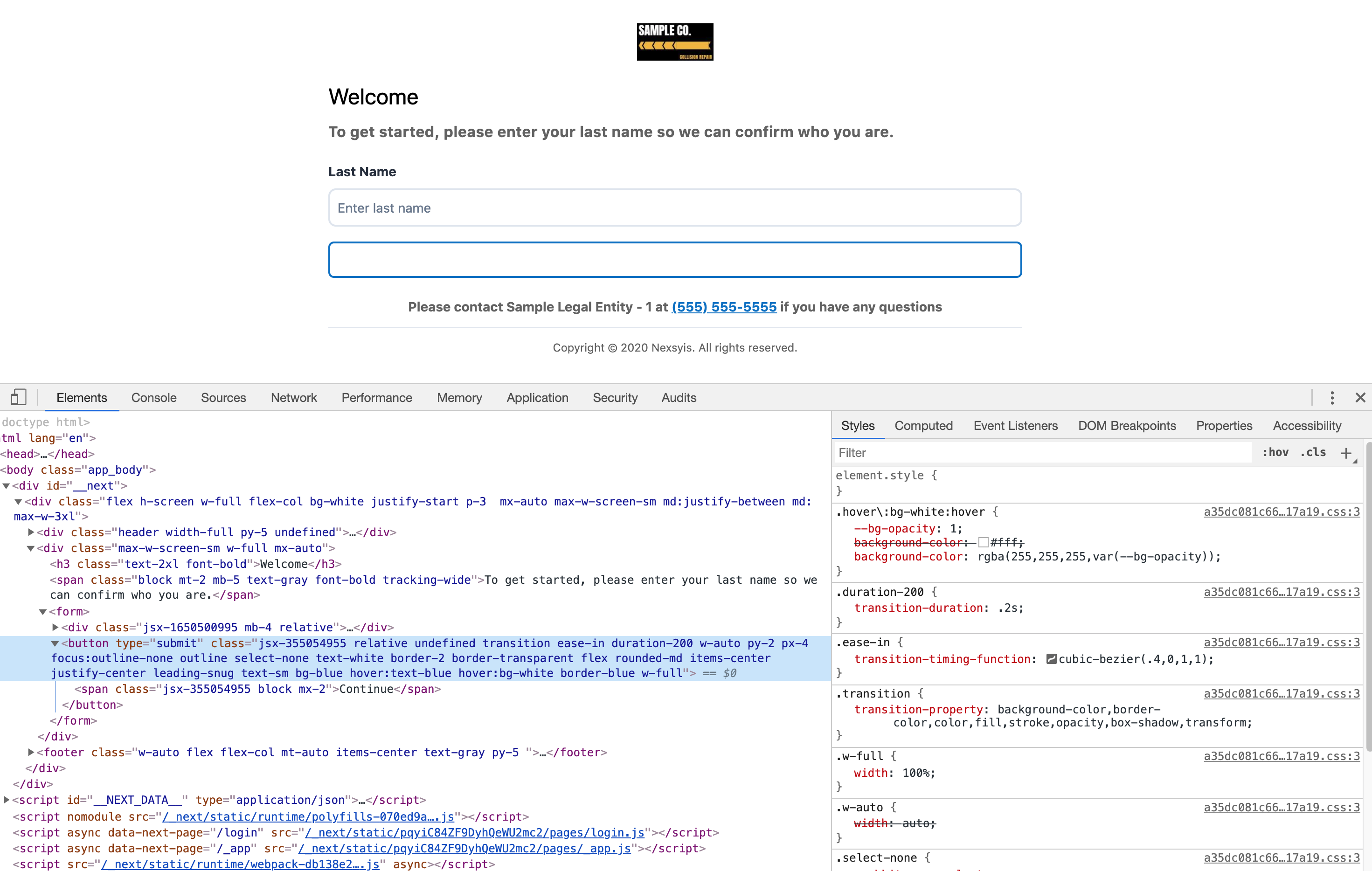Open the Memory tab
1372x871 pixels.
459,398
